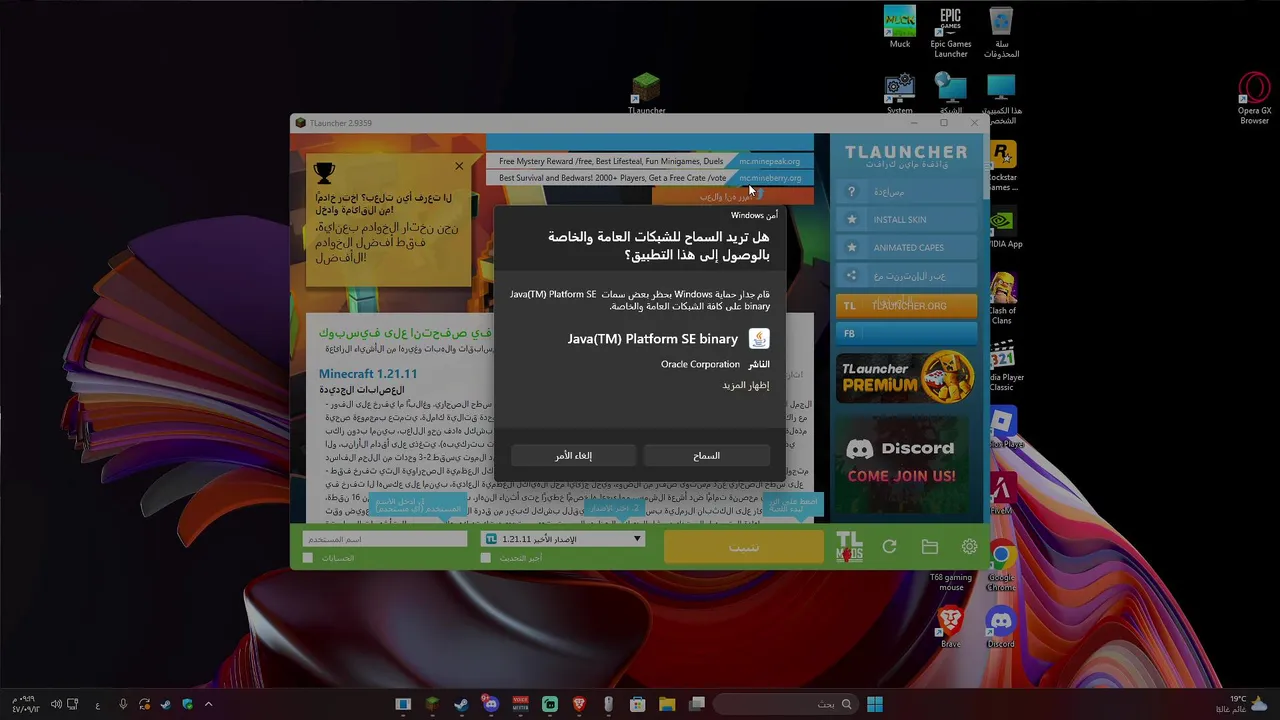Click the إلغاء الأمر (Cancel) button

click(573, 455)
